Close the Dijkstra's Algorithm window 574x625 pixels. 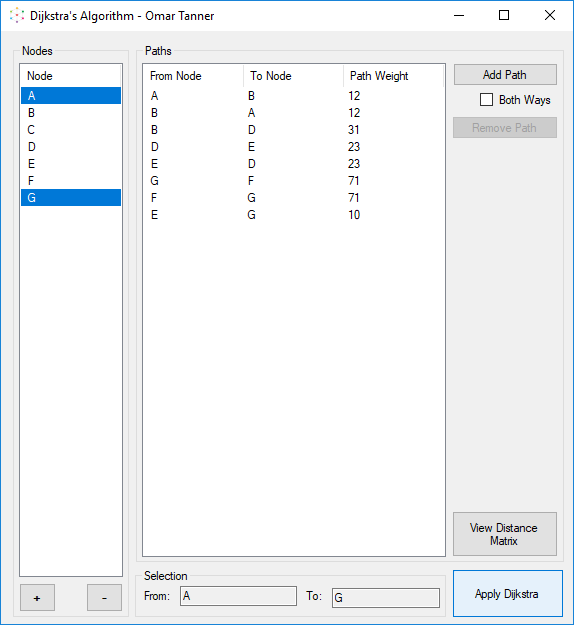550,16
